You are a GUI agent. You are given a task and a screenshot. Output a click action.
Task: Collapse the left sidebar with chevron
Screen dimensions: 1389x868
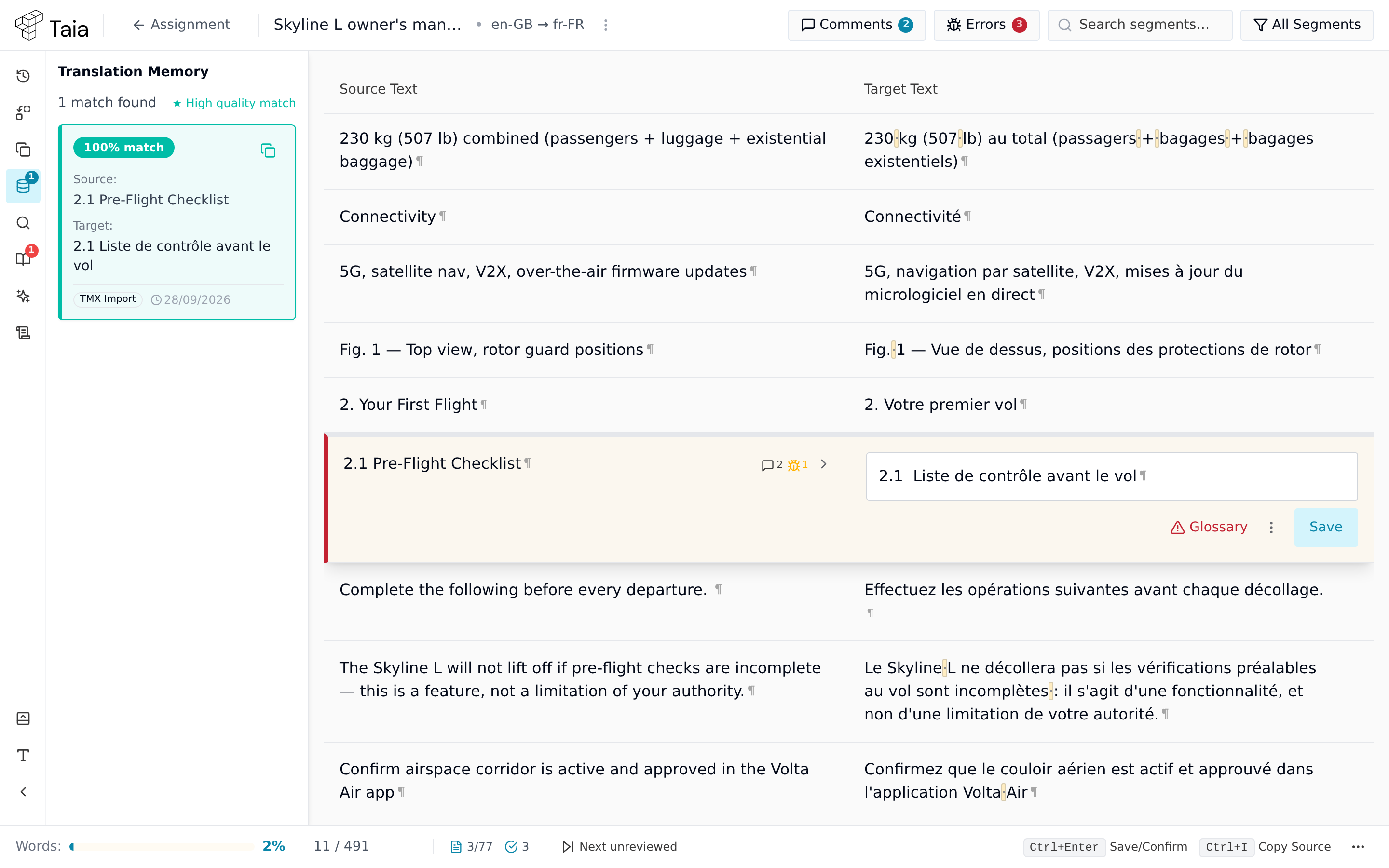pyautogui.click(x=23, y=792)
